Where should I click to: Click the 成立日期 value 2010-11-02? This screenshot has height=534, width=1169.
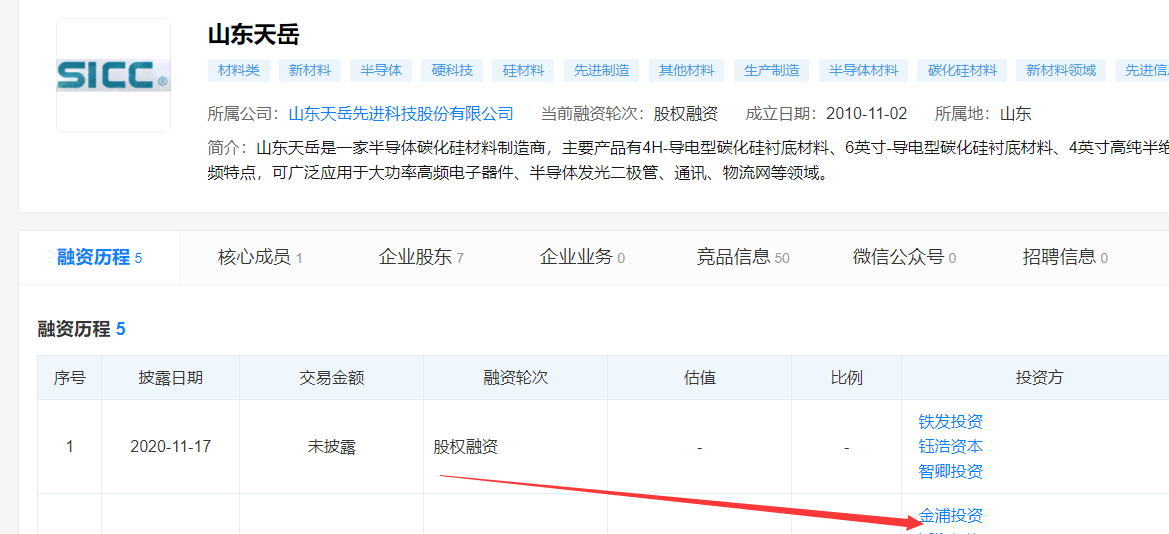click(866, 114)
